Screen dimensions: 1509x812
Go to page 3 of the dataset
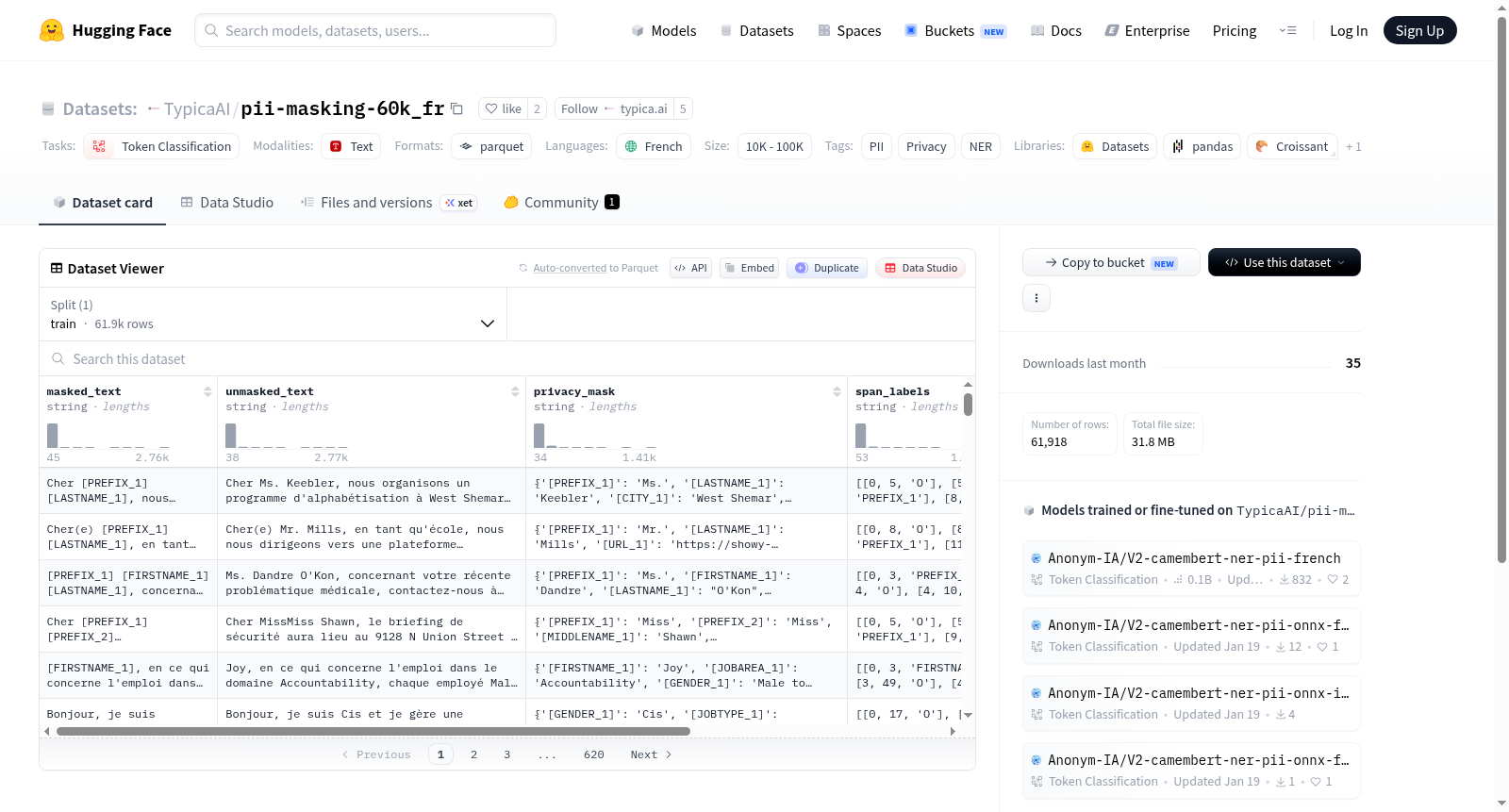pyautogui.click(x=506, y=754)
